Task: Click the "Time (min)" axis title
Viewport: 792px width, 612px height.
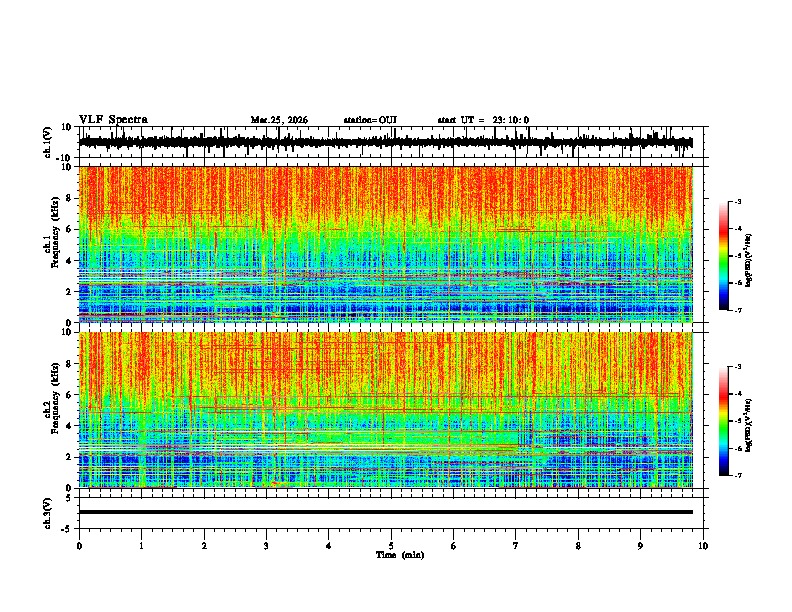Action: (x=400, y=555)
